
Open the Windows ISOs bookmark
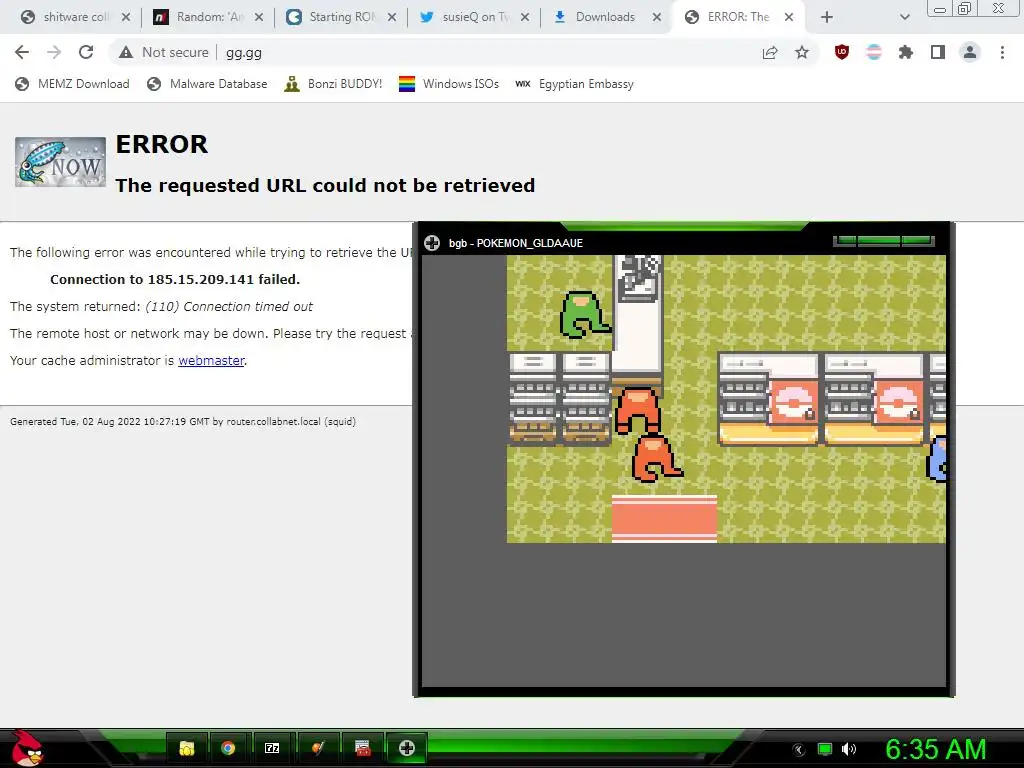pos(449,84)
